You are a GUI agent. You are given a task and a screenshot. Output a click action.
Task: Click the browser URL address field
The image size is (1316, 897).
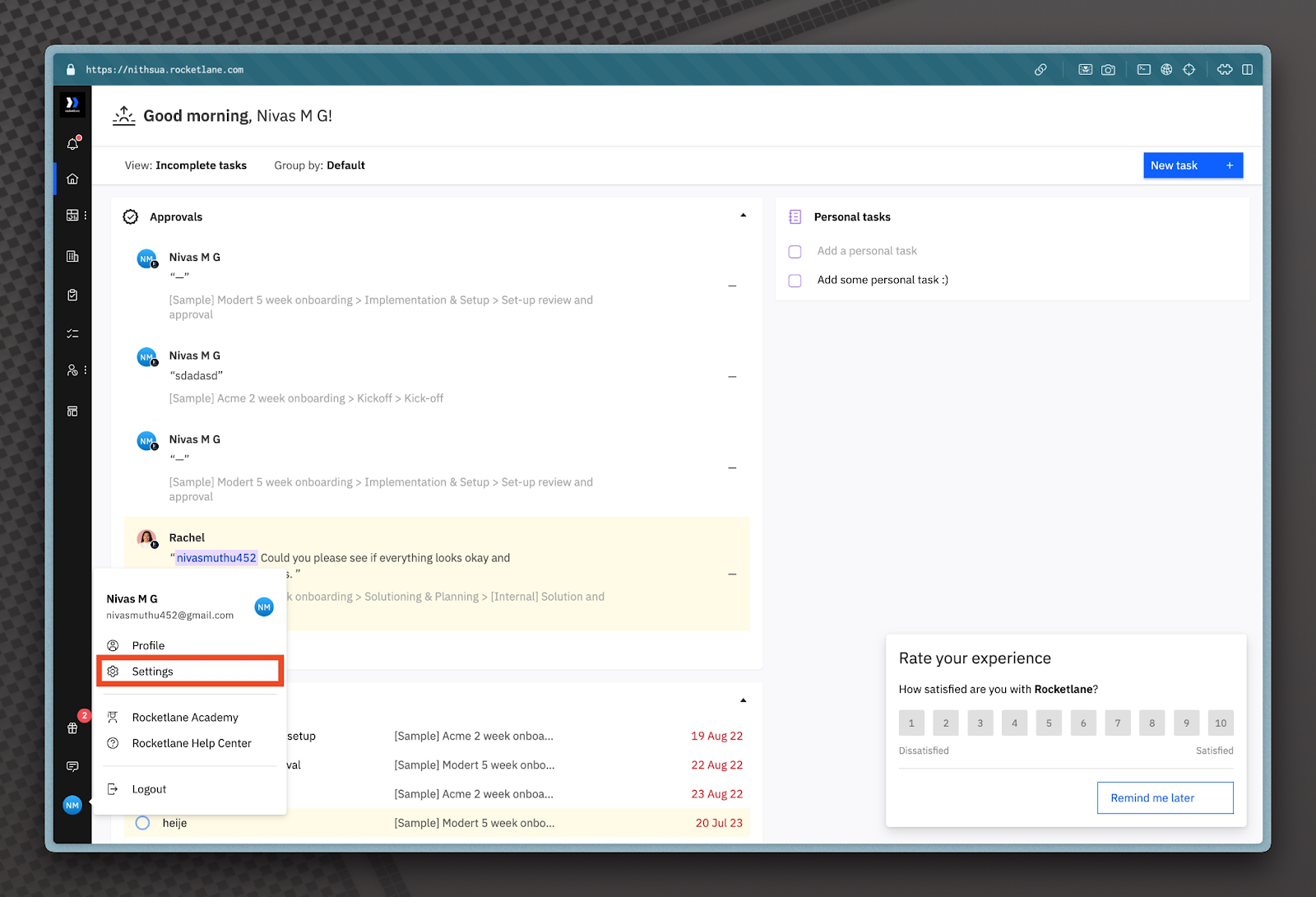tap(164, 70)
